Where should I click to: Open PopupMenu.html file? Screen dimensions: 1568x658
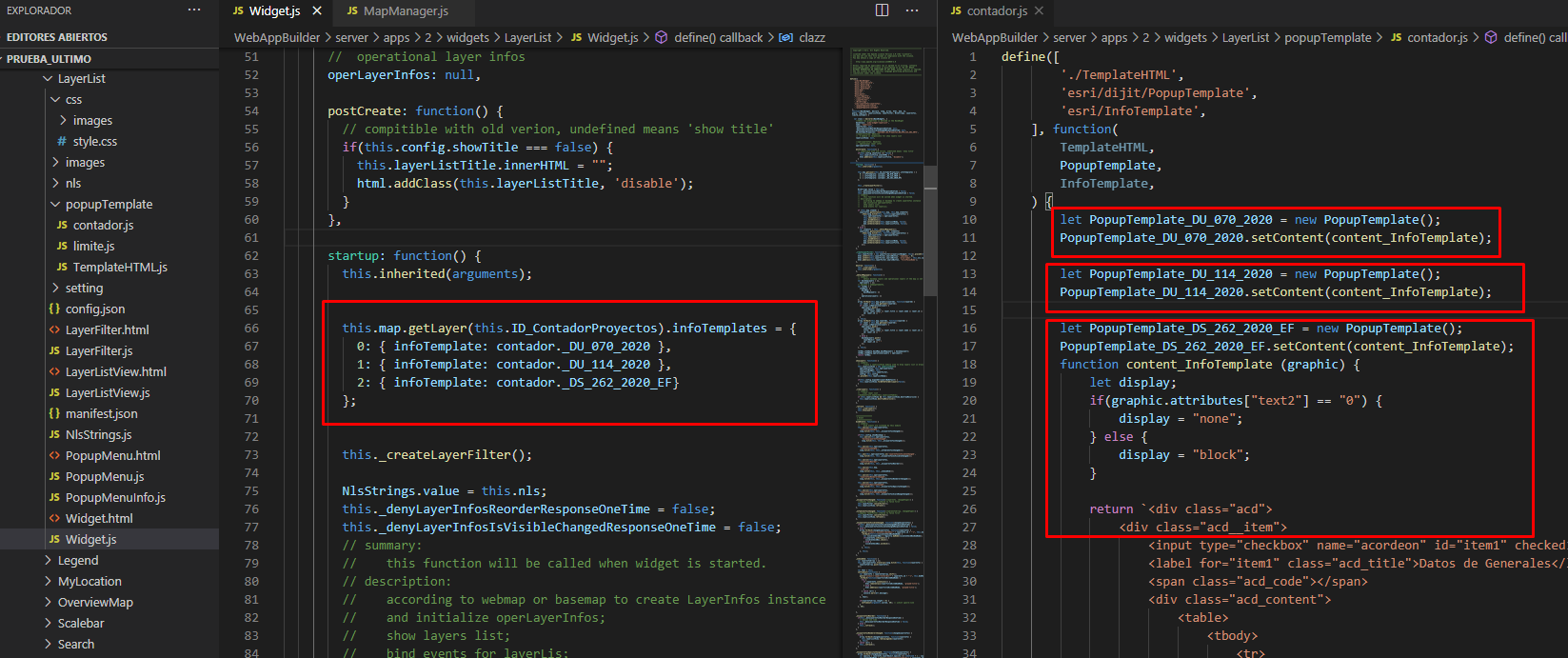pyautogui.click(x=112, y=456)
